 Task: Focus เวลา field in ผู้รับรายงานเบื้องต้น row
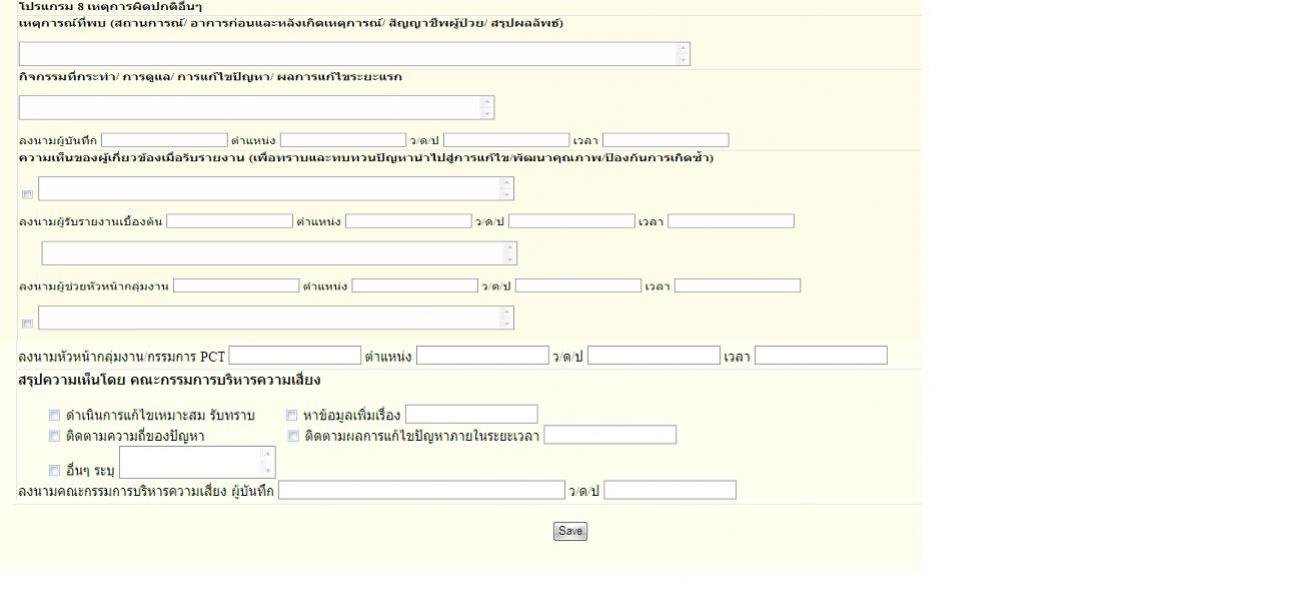pos(731,221)
